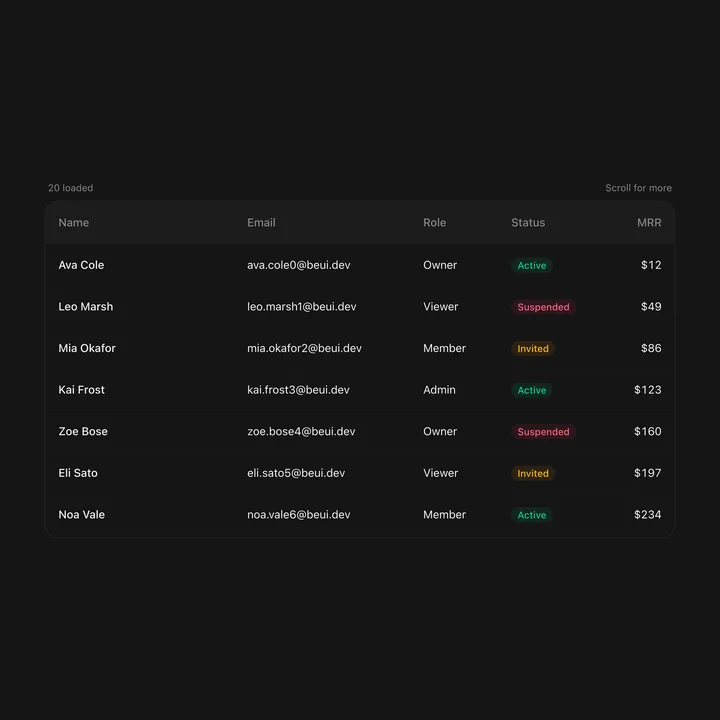Click the MRR column header
The width and height of the screenshot is (720, 720).
click(649, 223)
